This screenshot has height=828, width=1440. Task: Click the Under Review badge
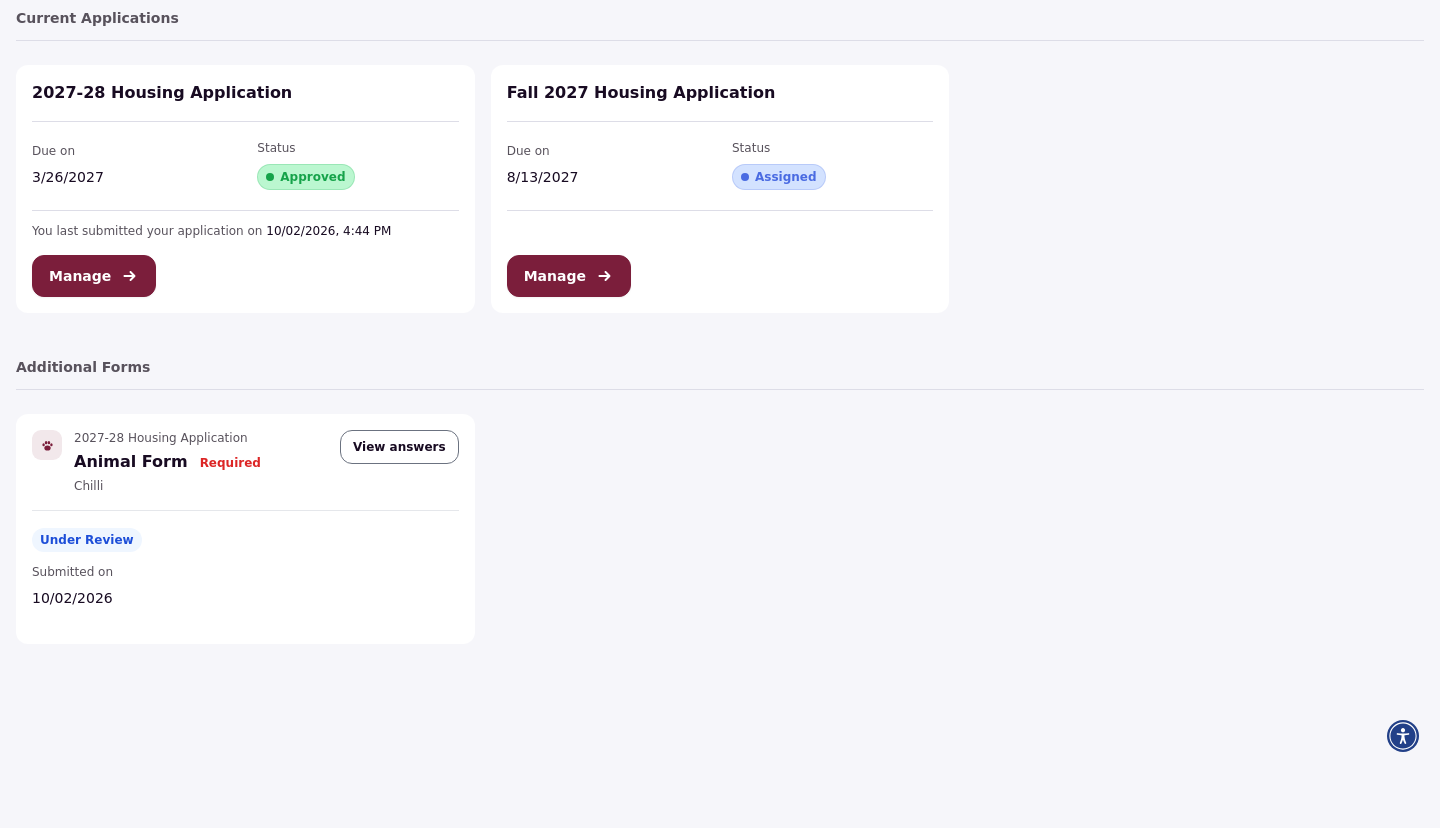tap(87, 540)
